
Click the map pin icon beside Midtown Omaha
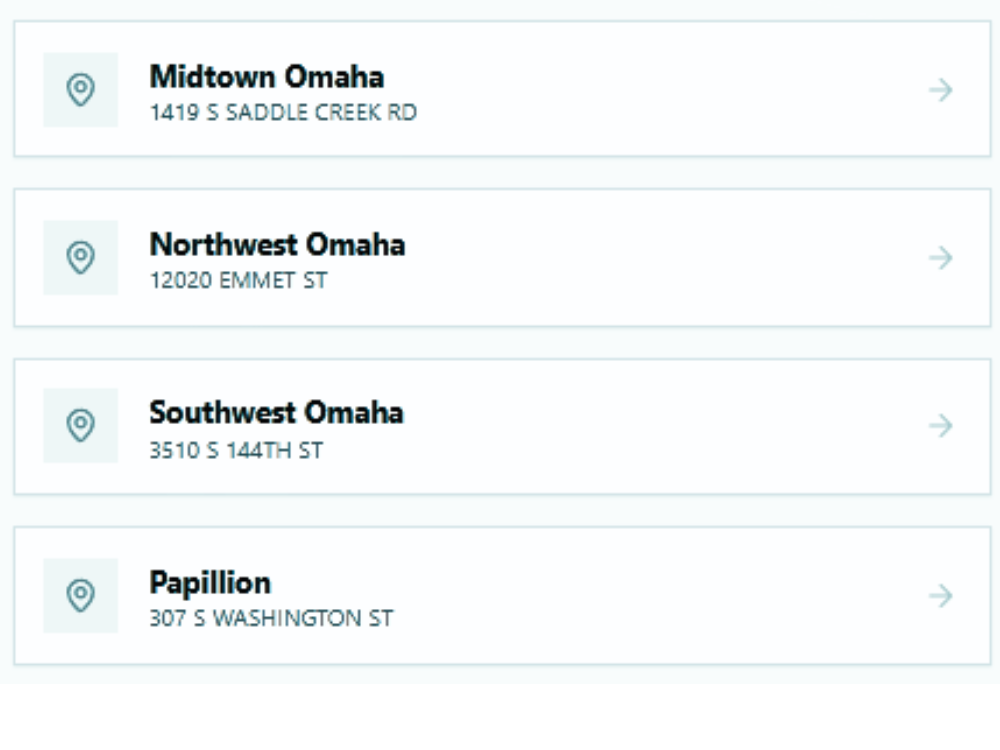click(x=80, y=90)
